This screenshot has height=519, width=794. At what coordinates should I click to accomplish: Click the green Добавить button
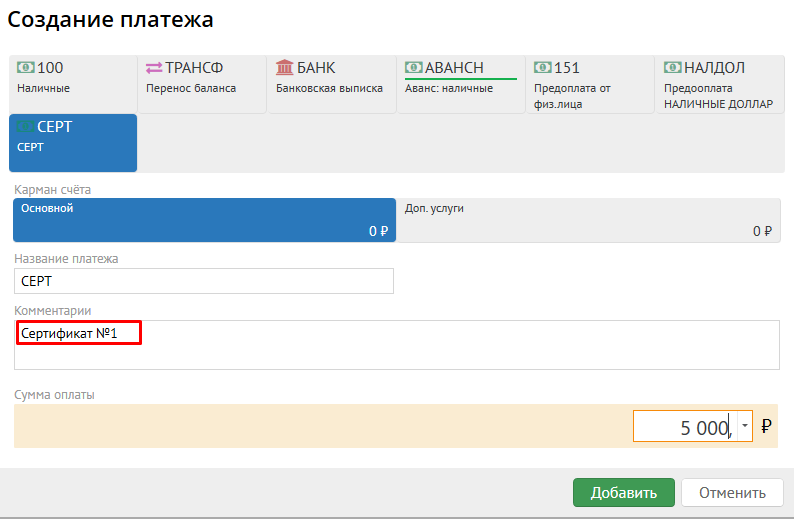(624, 493)
